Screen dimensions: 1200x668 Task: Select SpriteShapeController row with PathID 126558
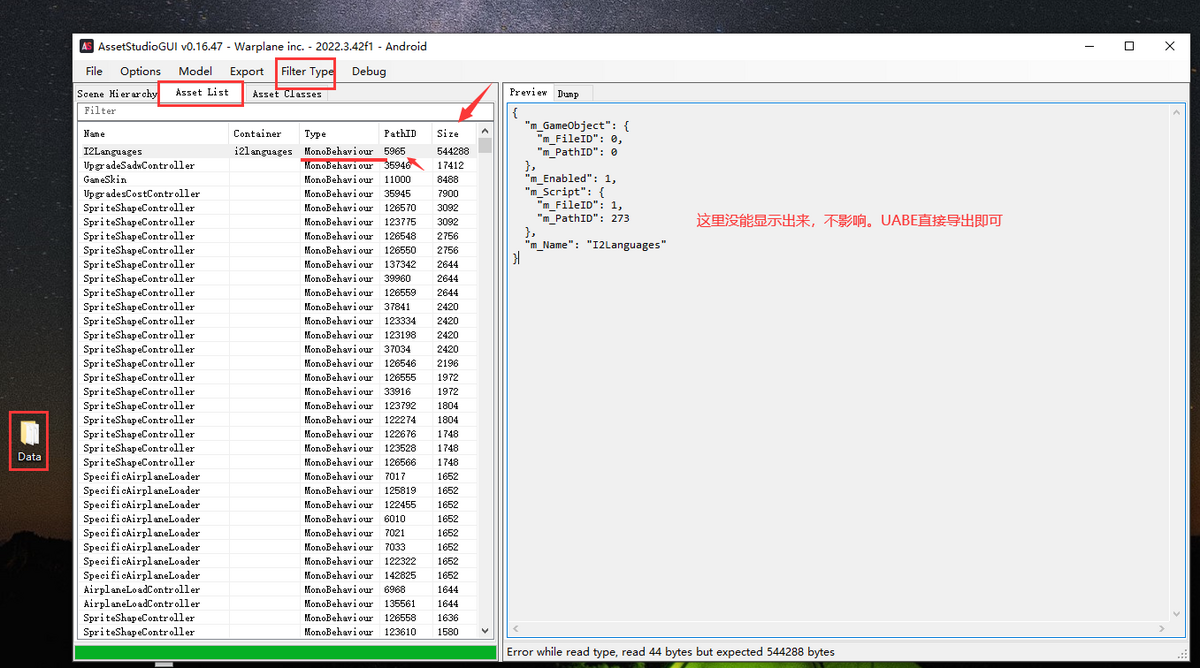(x=278, y=618)
